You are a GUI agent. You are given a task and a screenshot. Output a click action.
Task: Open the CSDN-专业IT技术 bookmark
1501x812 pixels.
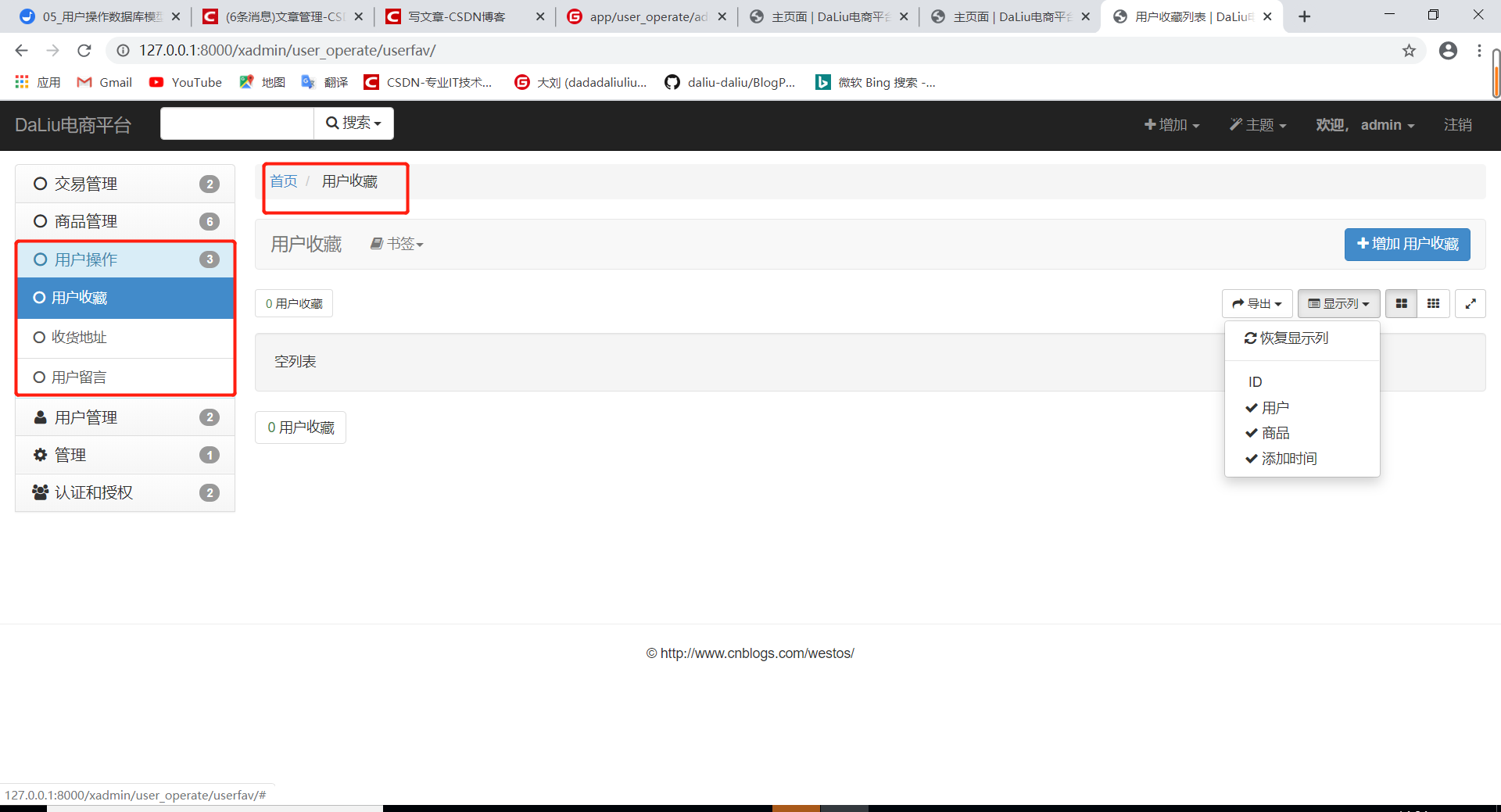pyautogui.click(x=428, y=82)
